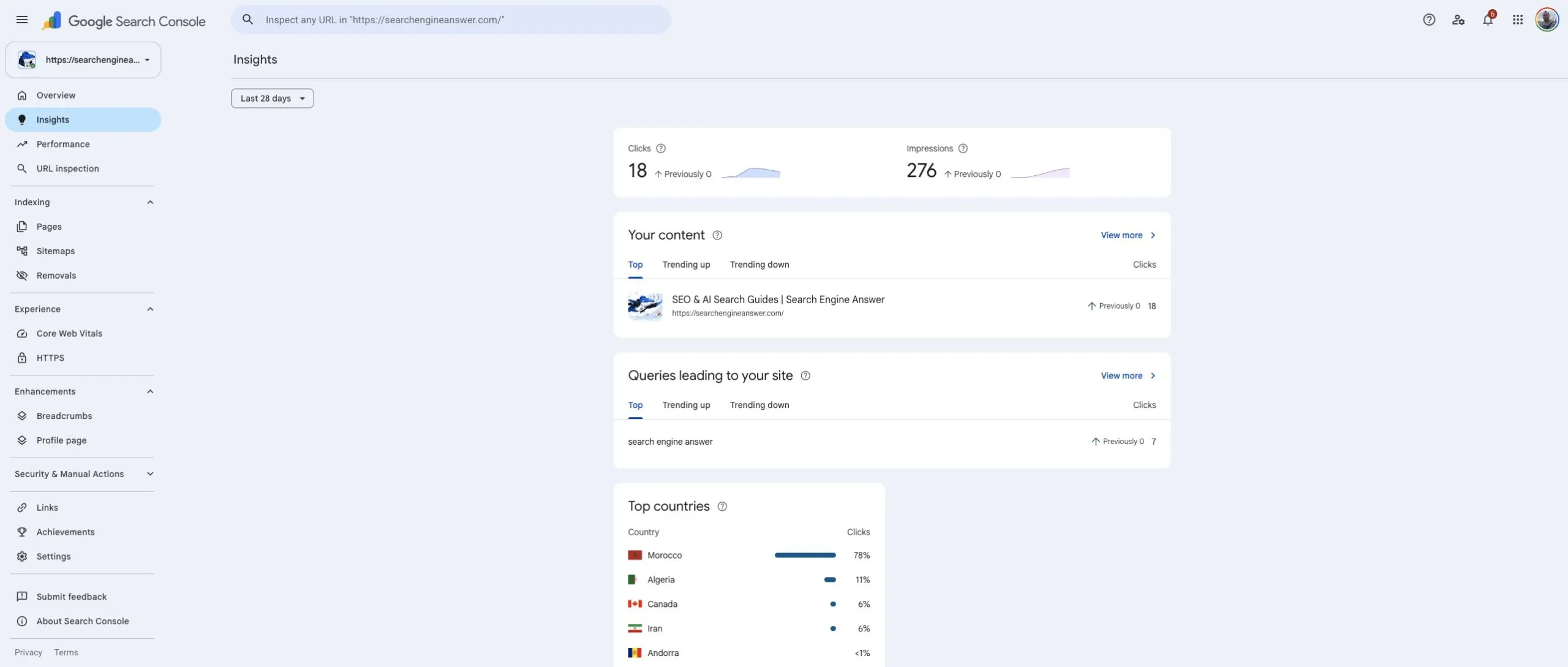Click the Links chain icon

click(22, 508)
